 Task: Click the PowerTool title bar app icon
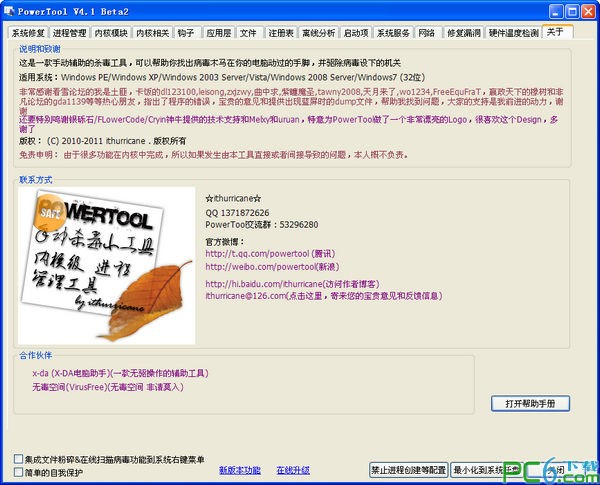9,11
